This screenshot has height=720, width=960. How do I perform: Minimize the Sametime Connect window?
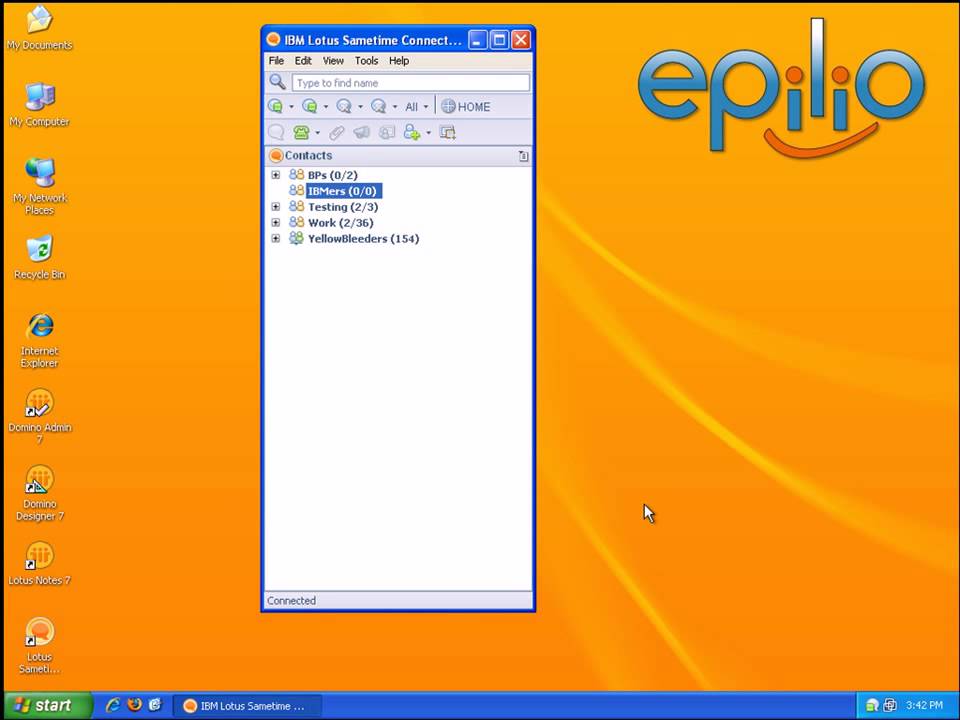[x=478, y=40]
